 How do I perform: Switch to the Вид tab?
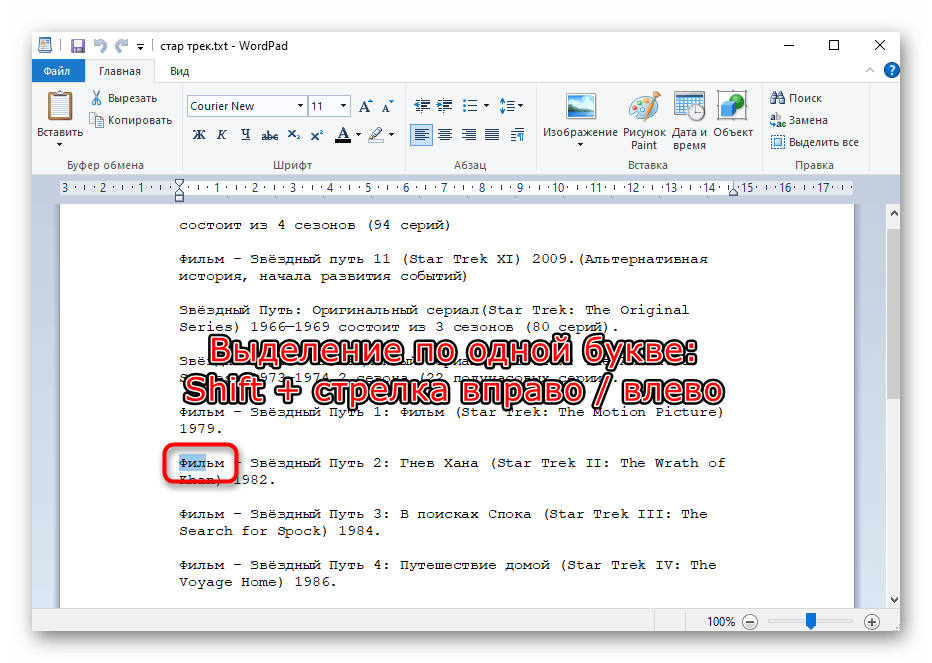coord(179,71)
